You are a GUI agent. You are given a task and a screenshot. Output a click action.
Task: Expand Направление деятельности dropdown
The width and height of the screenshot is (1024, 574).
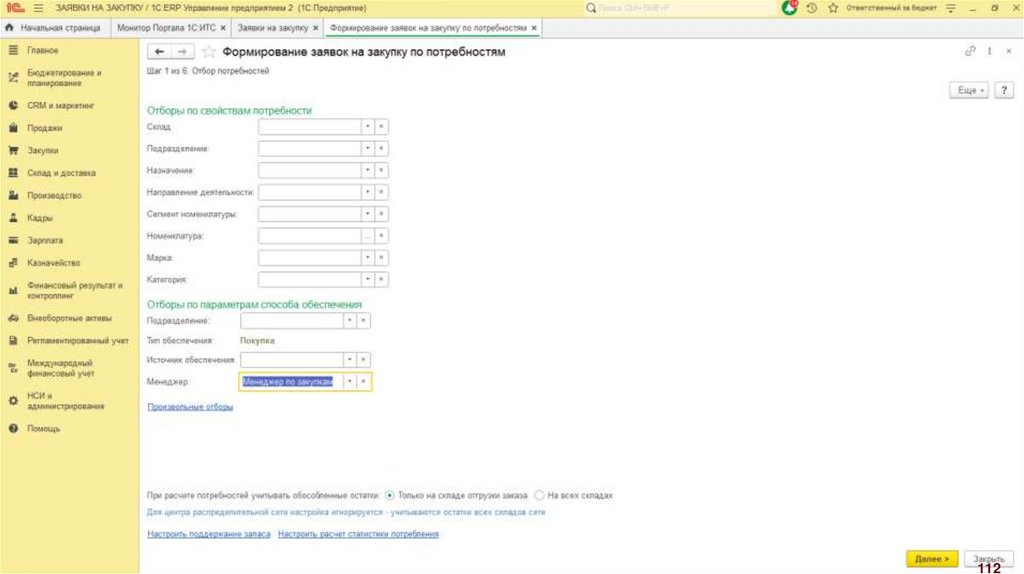pos(368,192)
